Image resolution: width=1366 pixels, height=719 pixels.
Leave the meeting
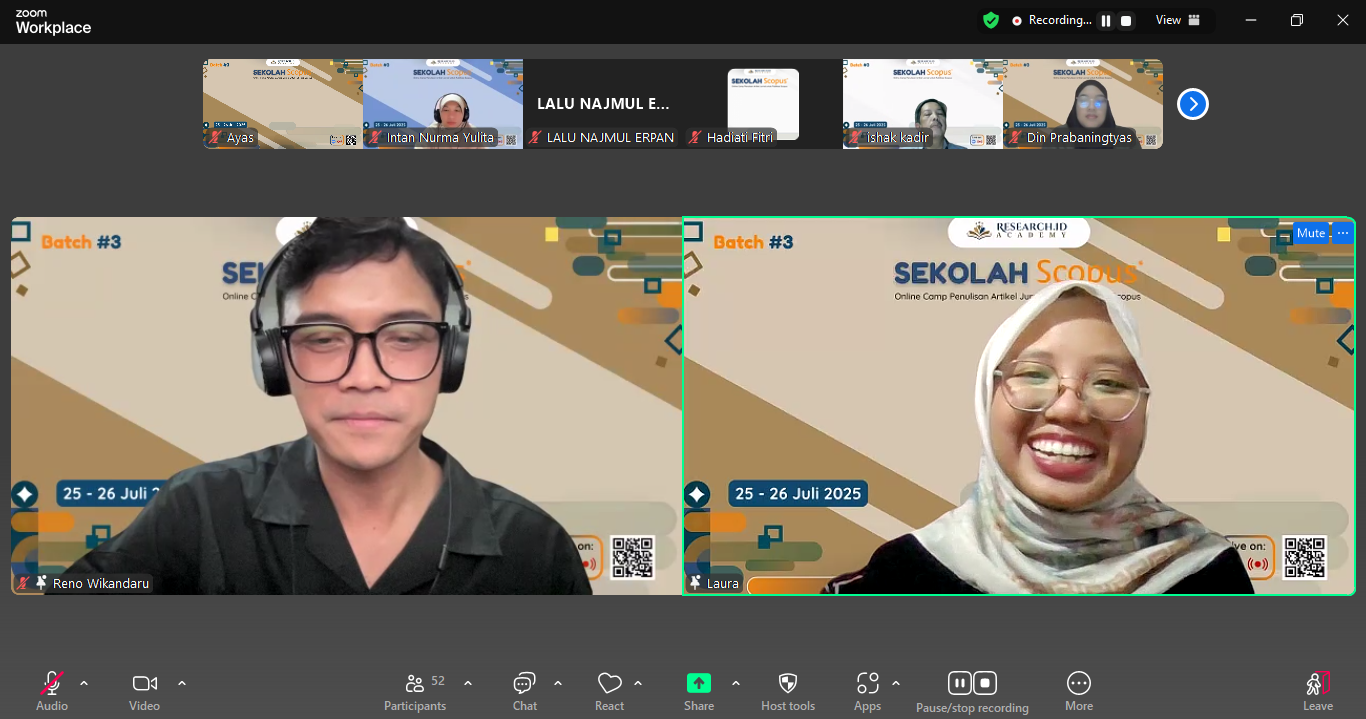click(x=1318, y=691)
